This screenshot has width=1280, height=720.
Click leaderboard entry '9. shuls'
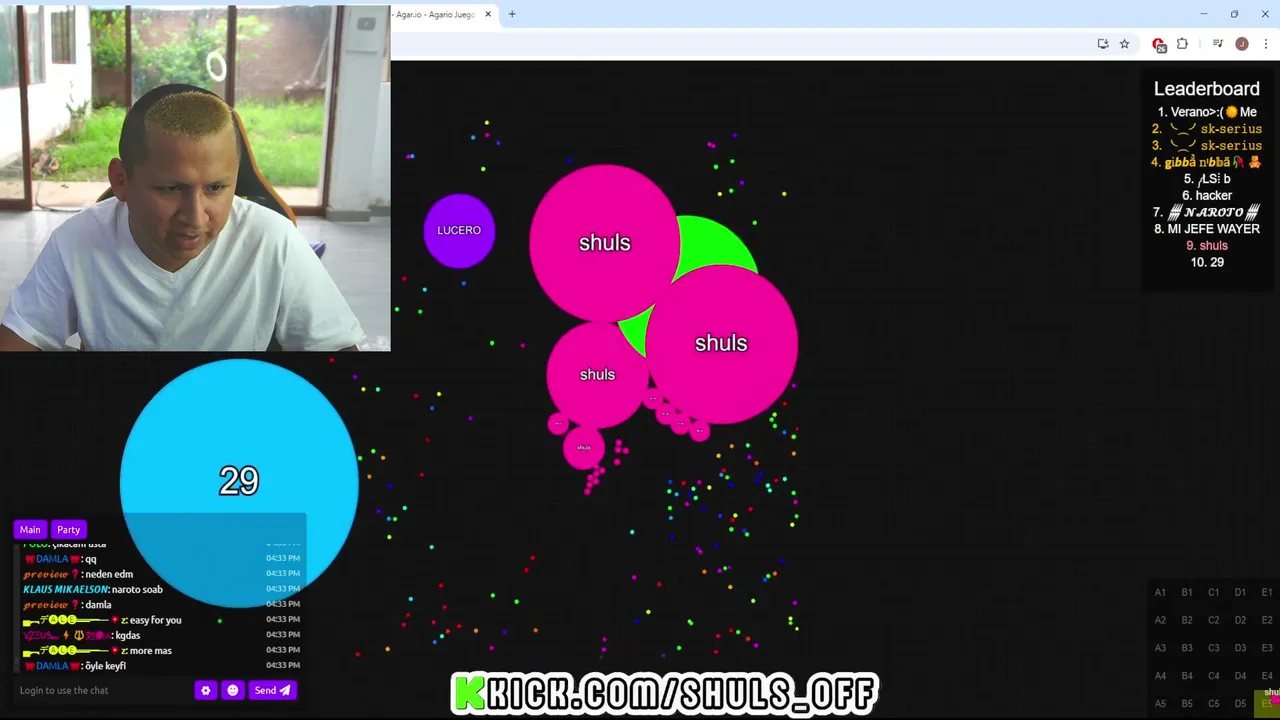[1207, 245]
